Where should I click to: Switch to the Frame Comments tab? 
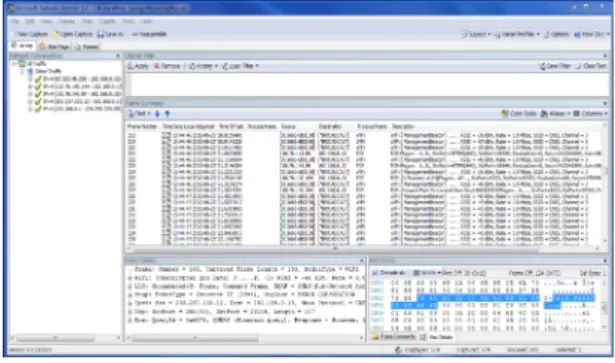(394, 337)
